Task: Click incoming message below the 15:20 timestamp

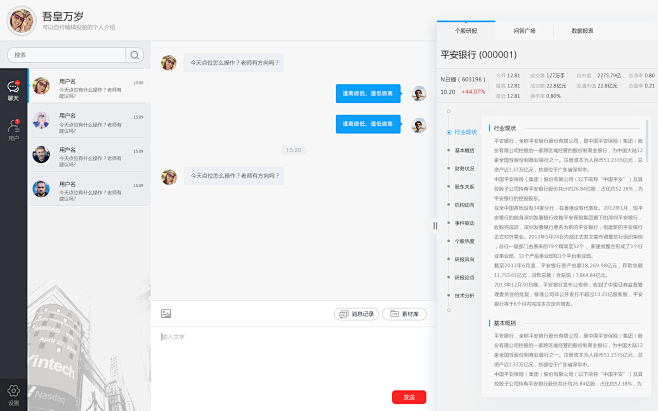Action: tap(234, 175)
